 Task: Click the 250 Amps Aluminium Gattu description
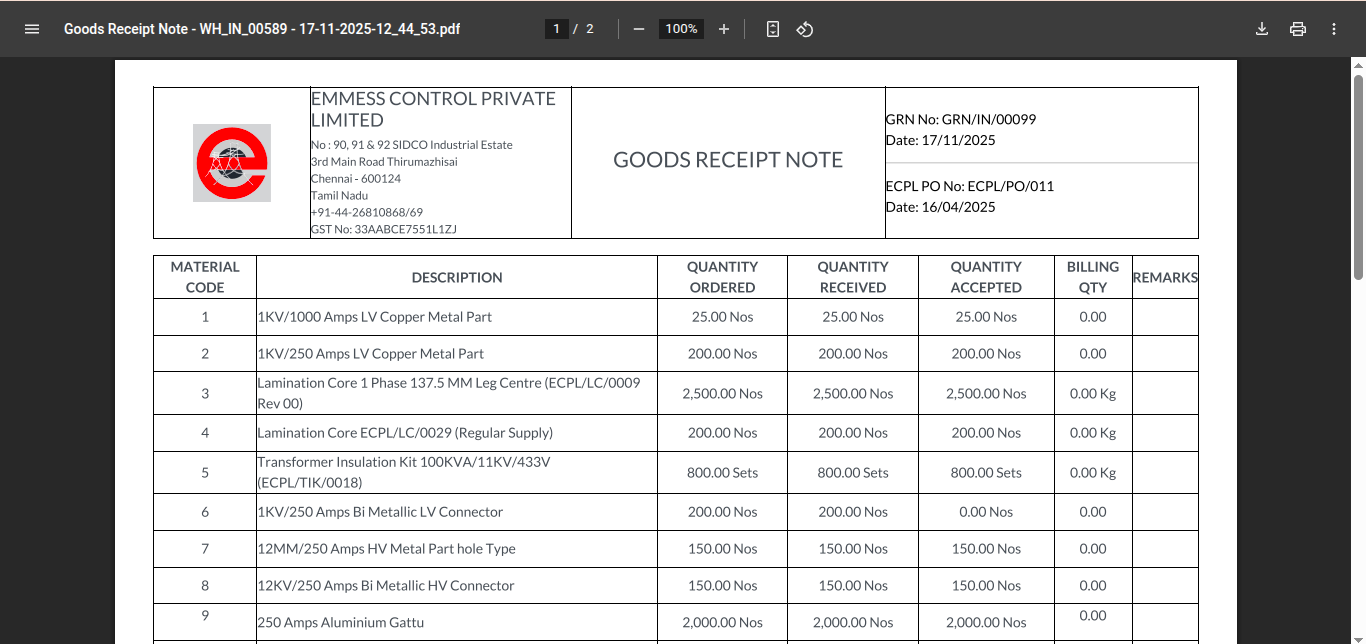341,622
